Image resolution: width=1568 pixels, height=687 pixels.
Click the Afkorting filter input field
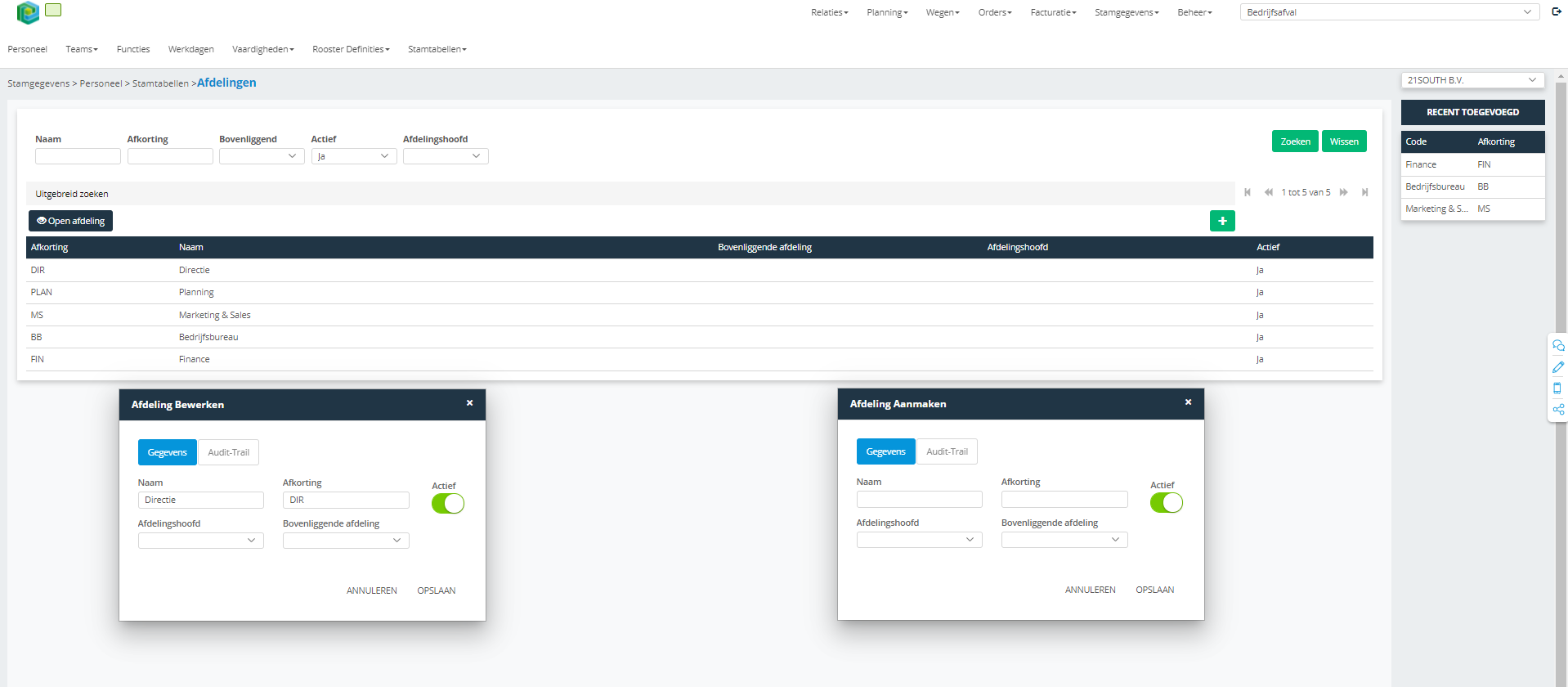[170, 156]
